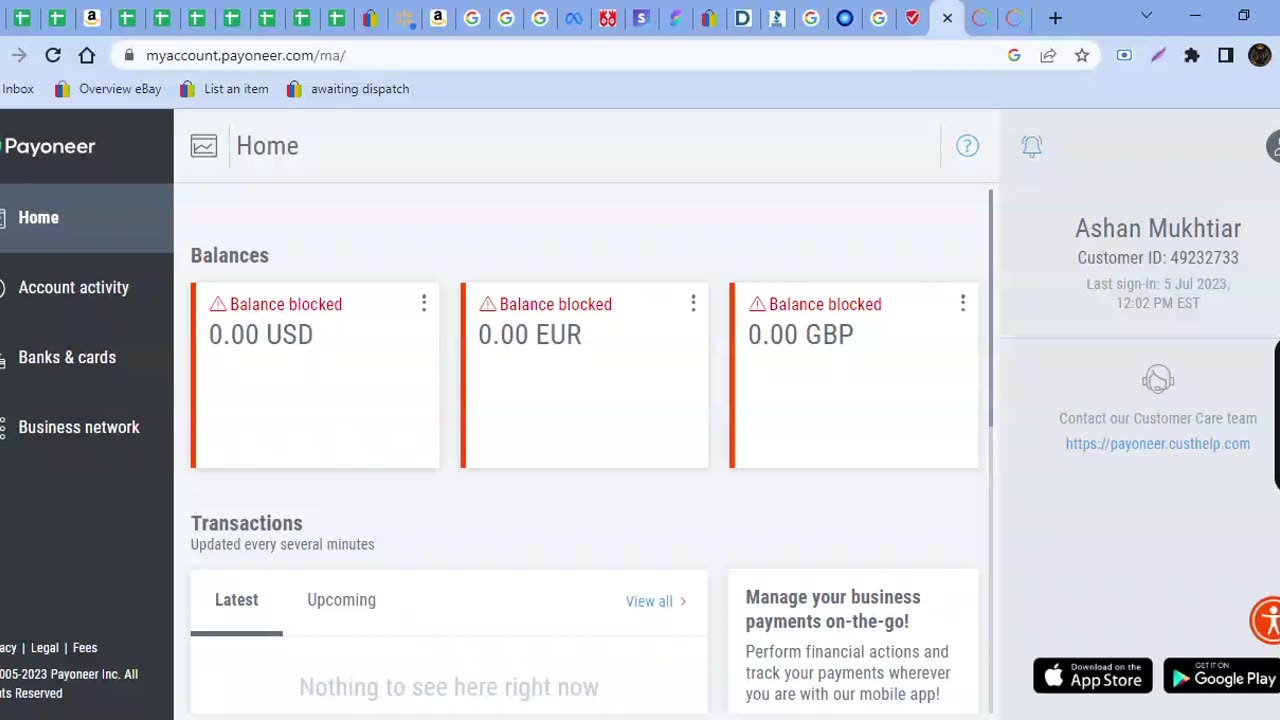The height and width of the screenshot is (720, 1280).
Task: Open the Extensions puzzle-piece menu
Action: pyautogui.click(x=1192, y=56)
